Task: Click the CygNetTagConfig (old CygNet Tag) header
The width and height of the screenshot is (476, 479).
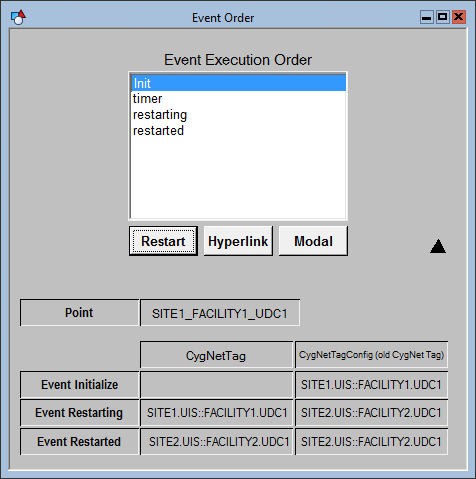Action: click(371, 355)
